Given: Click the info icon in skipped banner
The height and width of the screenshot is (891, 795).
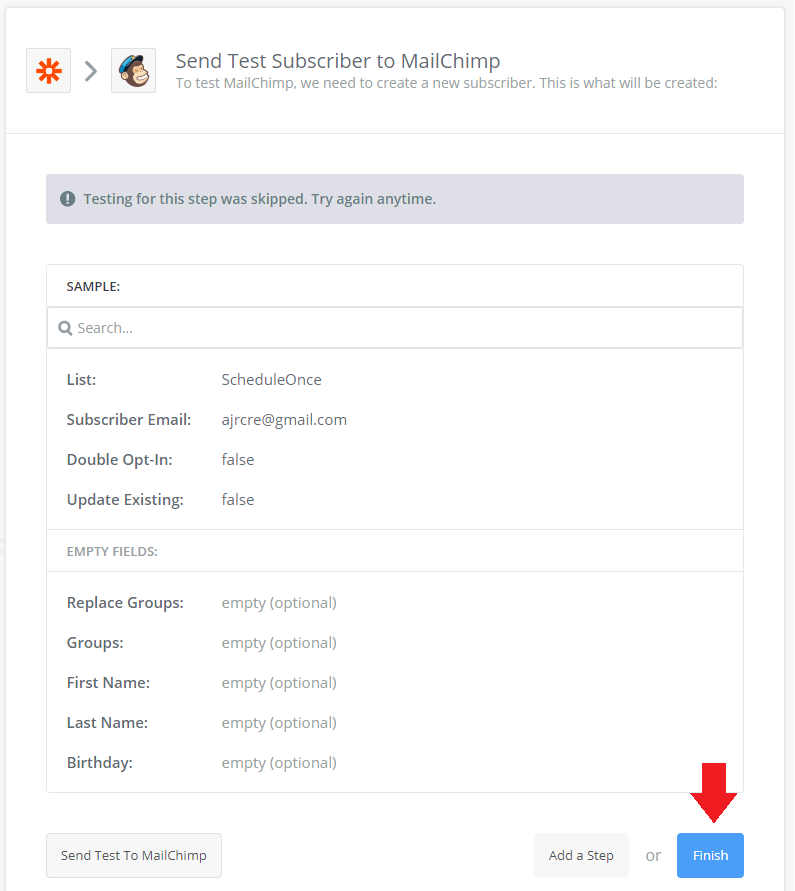Looking at the screenshot, I should [68, 199].
